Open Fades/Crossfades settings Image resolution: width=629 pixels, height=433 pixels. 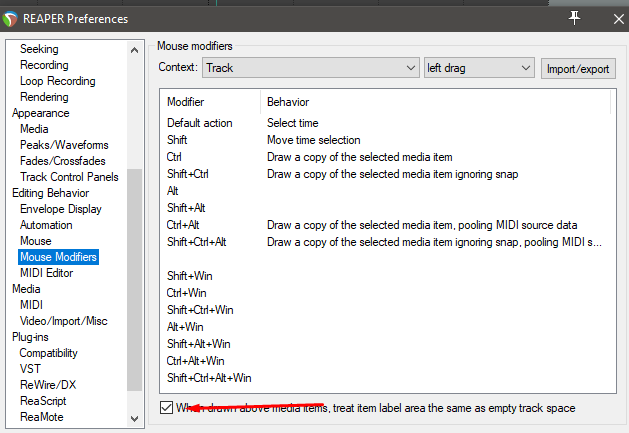point(63,161)
